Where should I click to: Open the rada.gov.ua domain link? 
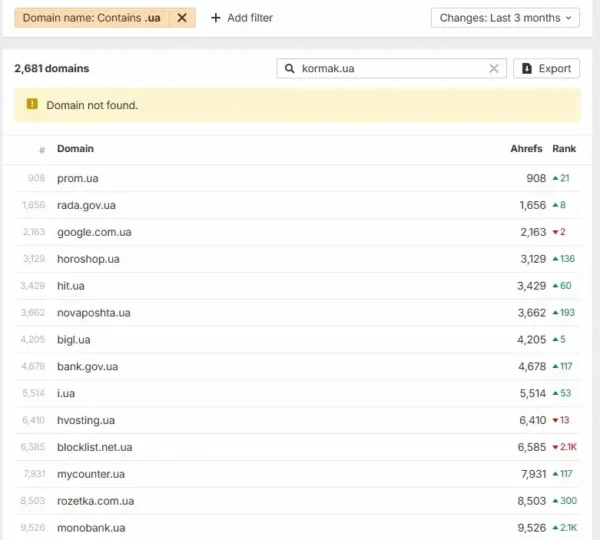click(x=86, y=205)
